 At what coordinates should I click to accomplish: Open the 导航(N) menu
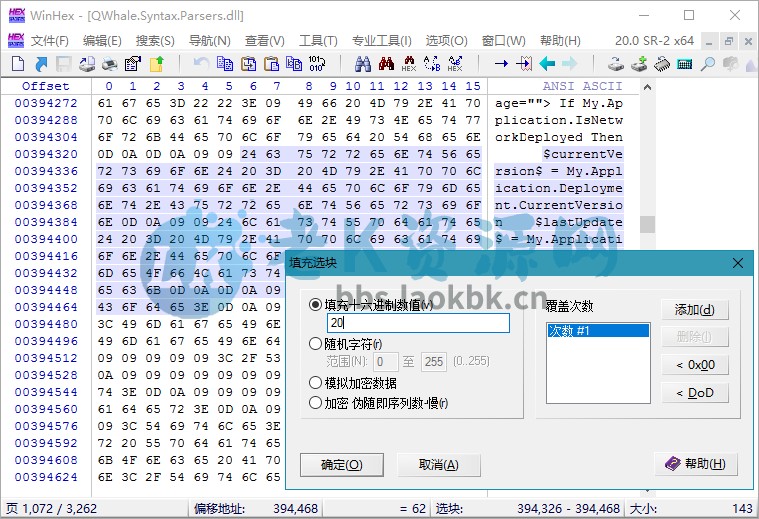(x=210, y=41)
